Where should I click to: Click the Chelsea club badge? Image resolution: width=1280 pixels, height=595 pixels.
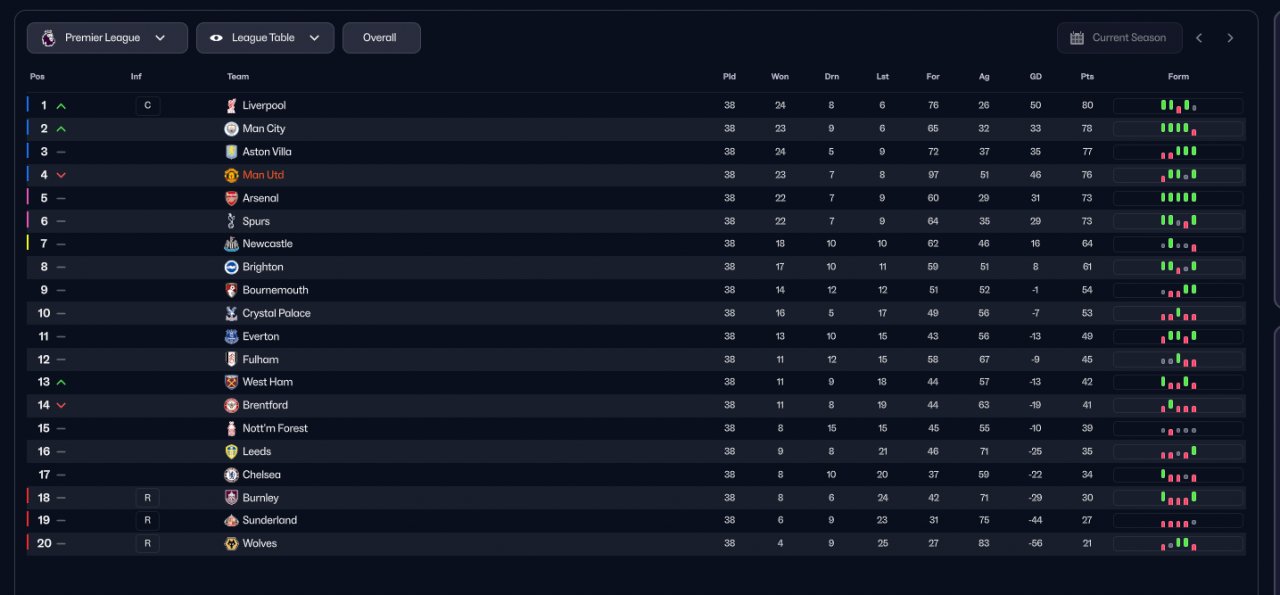[x=231, y=475]
